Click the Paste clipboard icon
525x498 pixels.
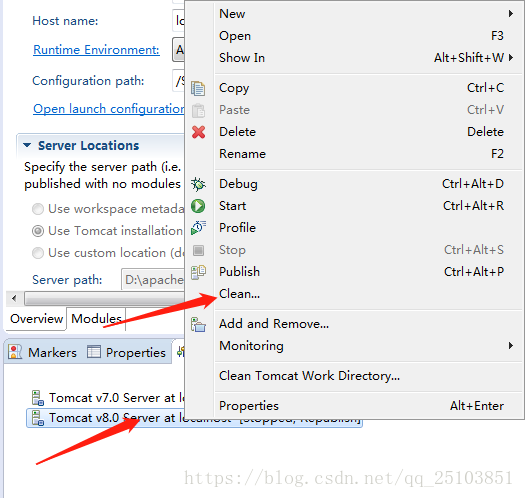pyautogui.click(x=198, y=110)
